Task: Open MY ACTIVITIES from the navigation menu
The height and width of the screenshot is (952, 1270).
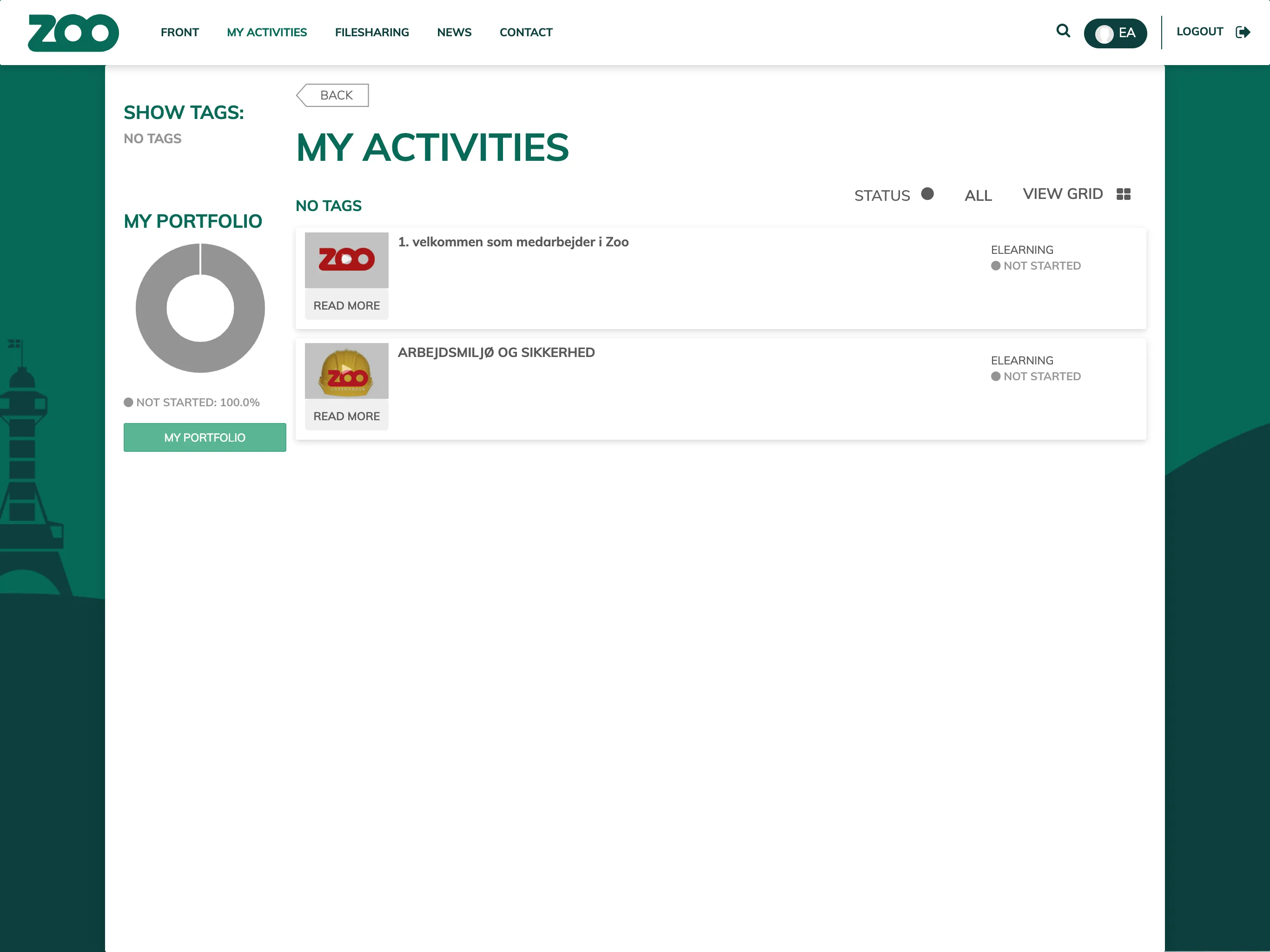Action: click(266, 32)
